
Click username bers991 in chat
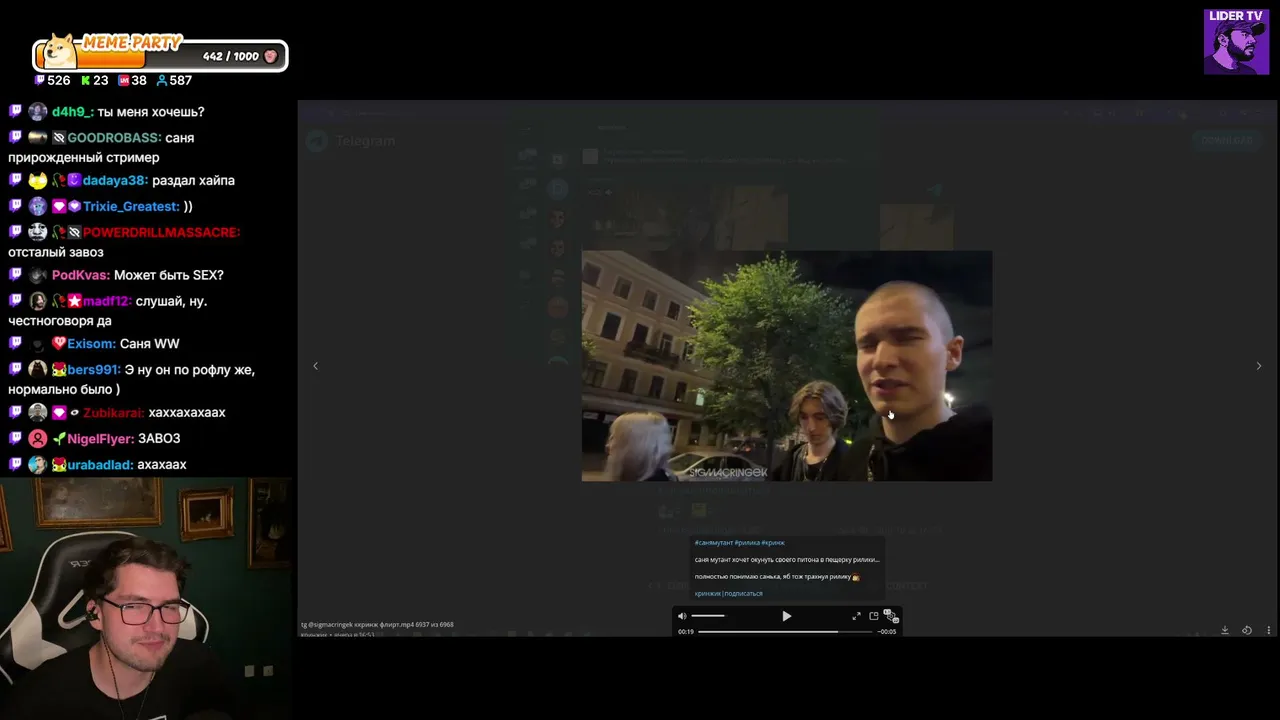(93, 370)
